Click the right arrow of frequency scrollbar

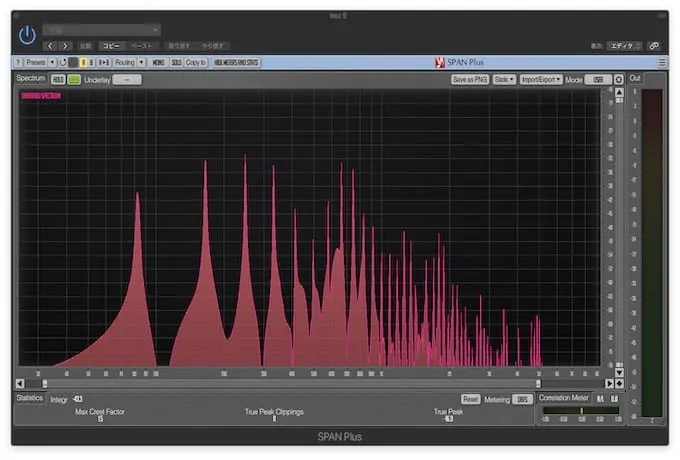coord(609,383)
